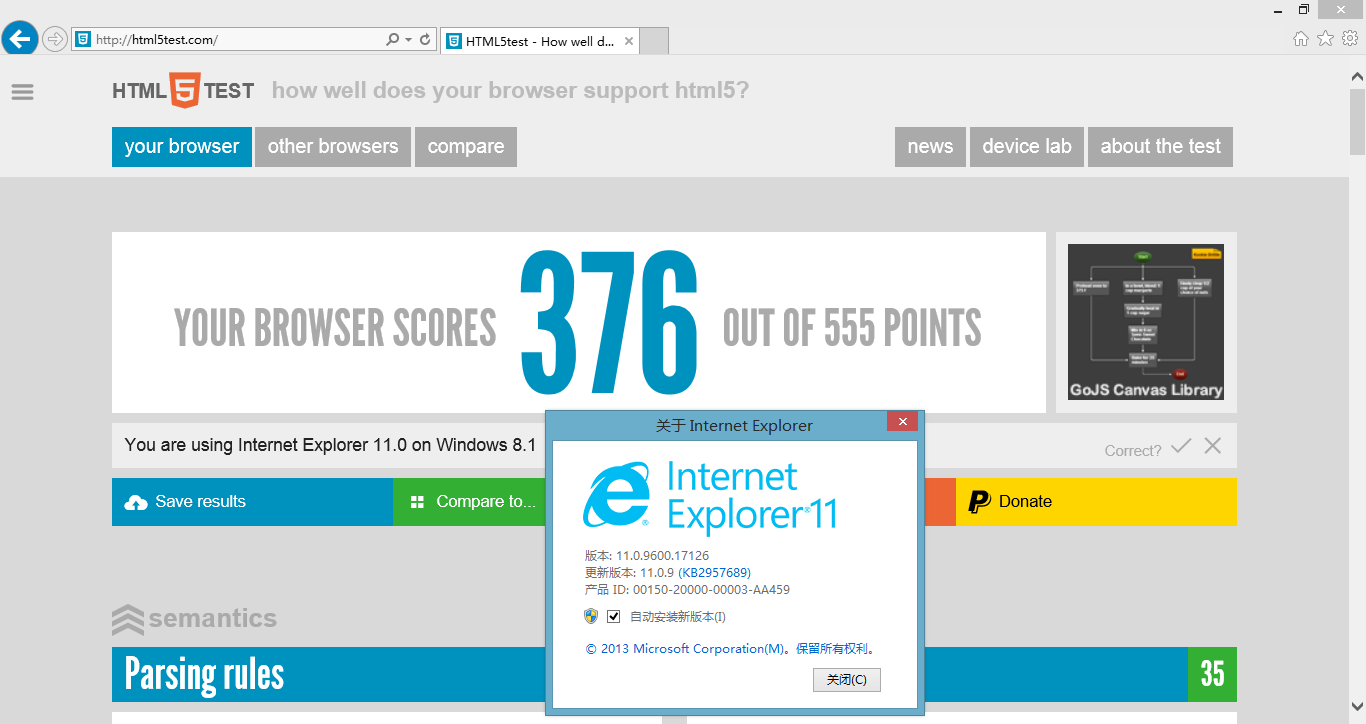Click the yellow Donate button
The image size is (1366, 724).
pyautogui.click(x=1096, y=502)
